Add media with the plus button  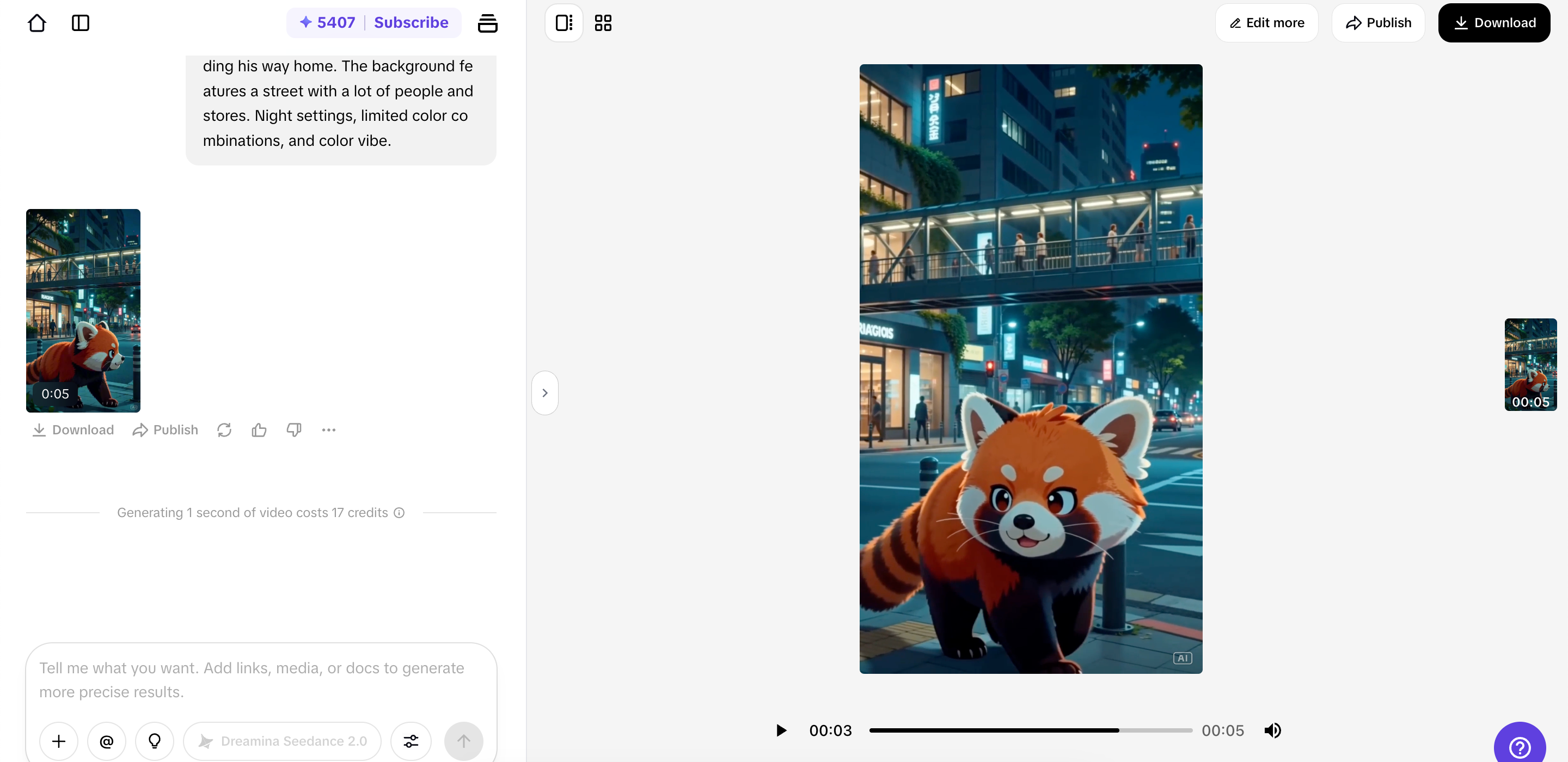(58, 741)
